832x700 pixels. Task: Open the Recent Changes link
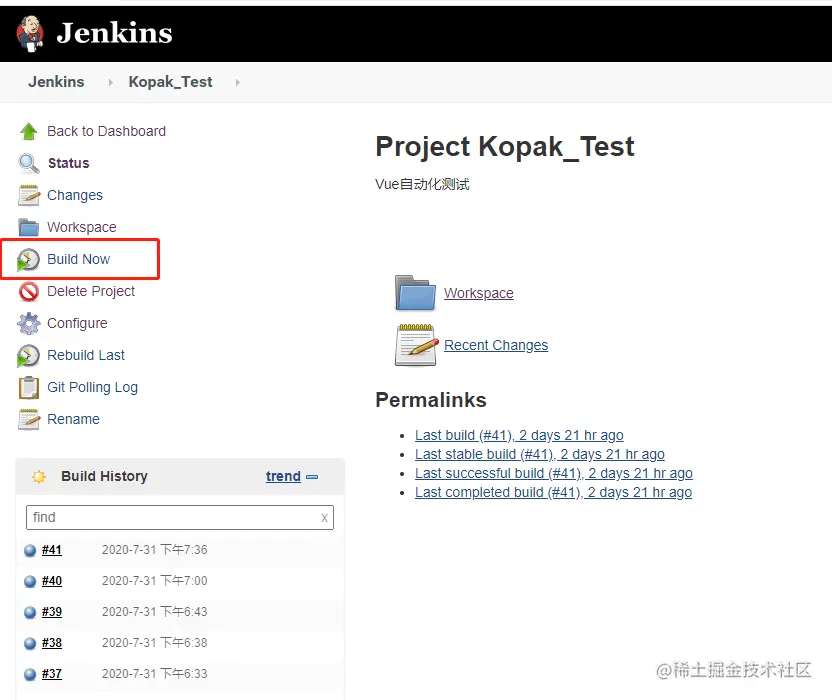click(x=496, y=345)
